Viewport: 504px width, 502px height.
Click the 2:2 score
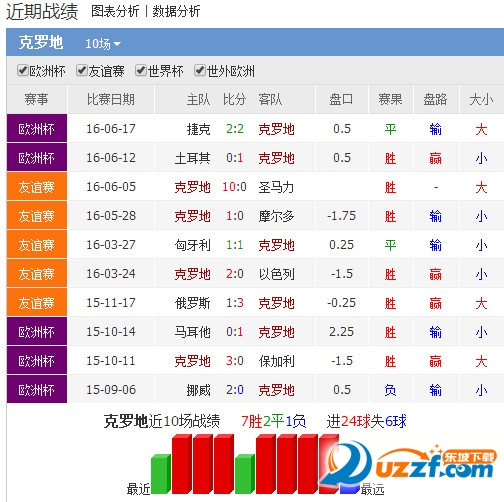(235, 129)
